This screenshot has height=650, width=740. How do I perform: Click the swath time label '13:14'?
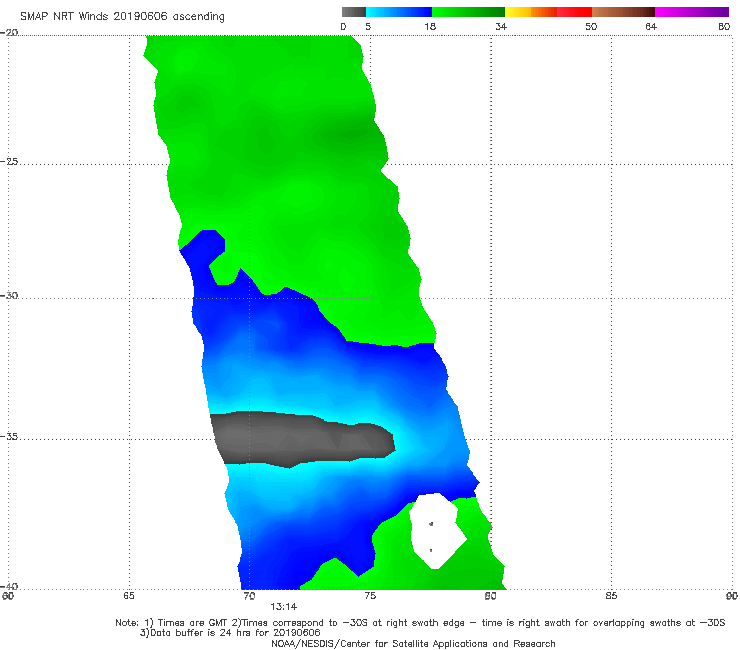tap(284, 607)
